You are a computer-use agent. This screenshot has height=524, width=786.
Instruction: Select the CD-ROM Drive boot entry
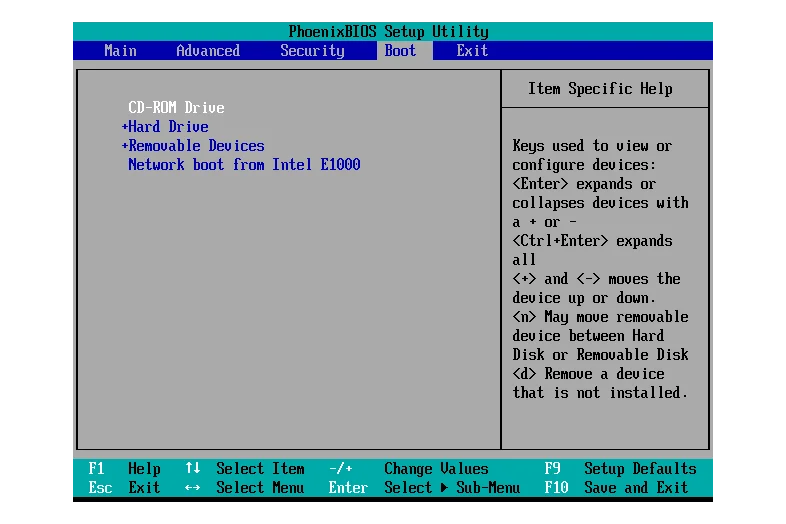click(176, 107)
